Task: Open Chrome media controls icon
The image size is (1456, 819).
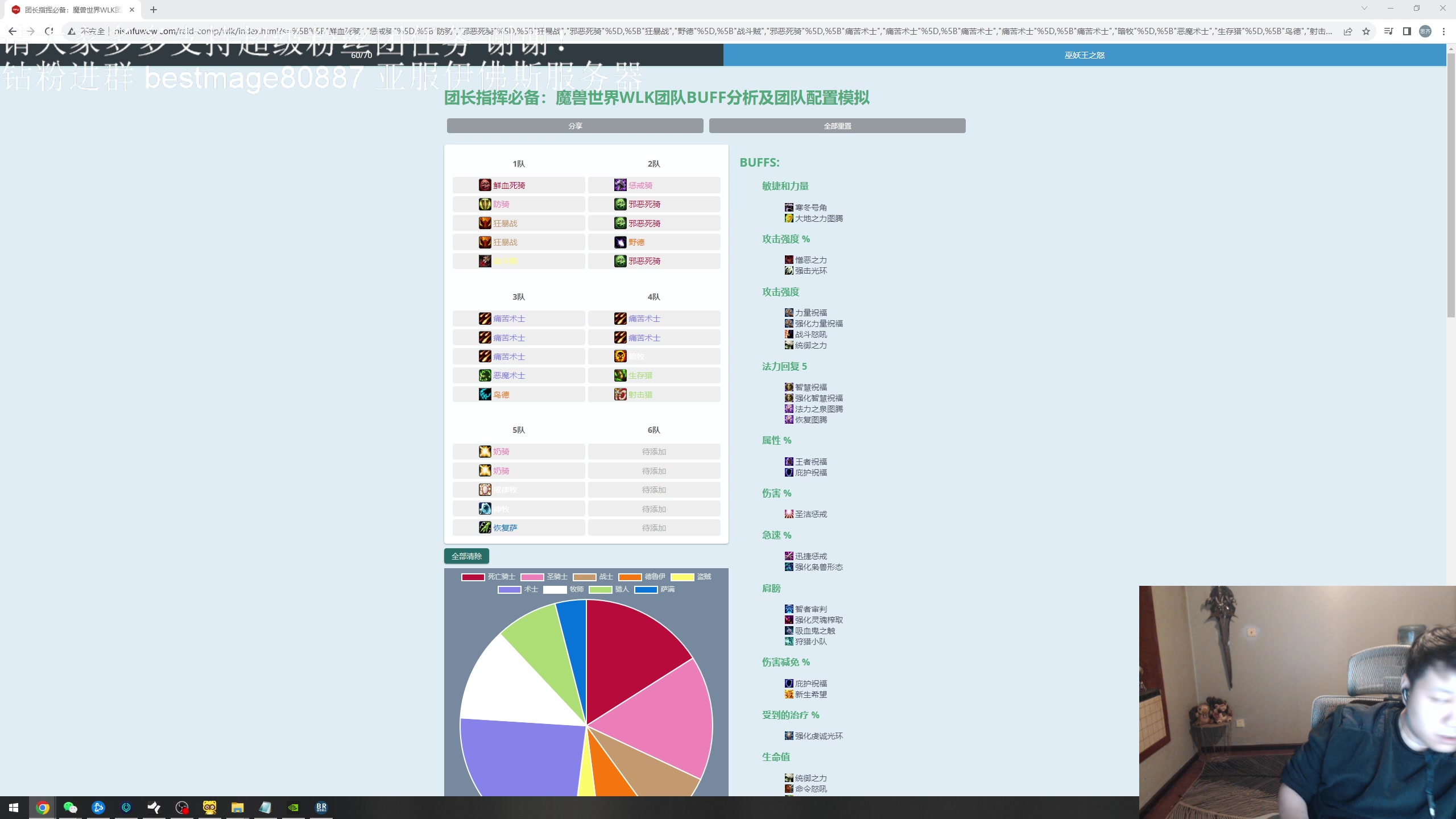Action: (1388, 31)
